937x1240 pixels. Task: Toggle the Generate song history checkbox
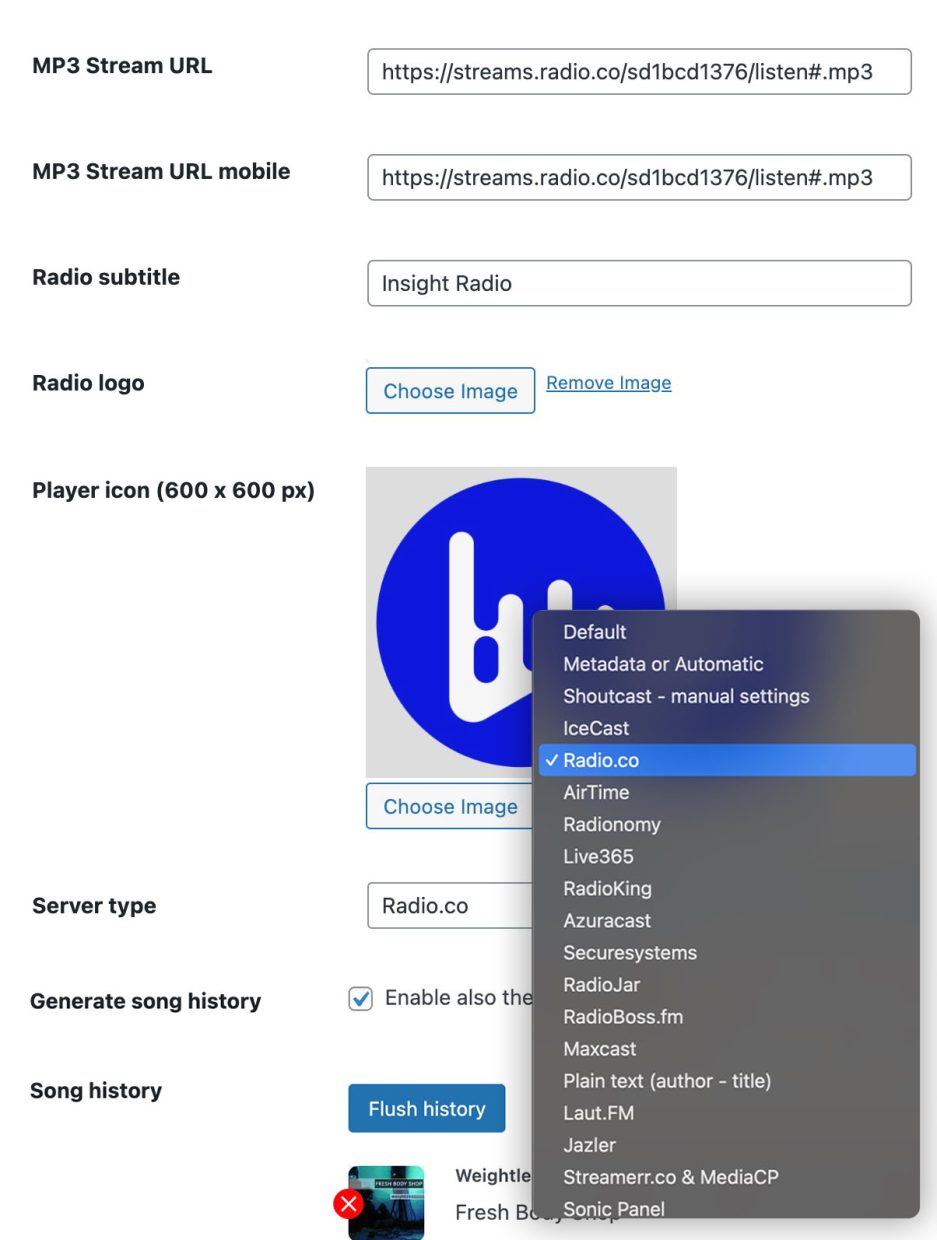360,999
